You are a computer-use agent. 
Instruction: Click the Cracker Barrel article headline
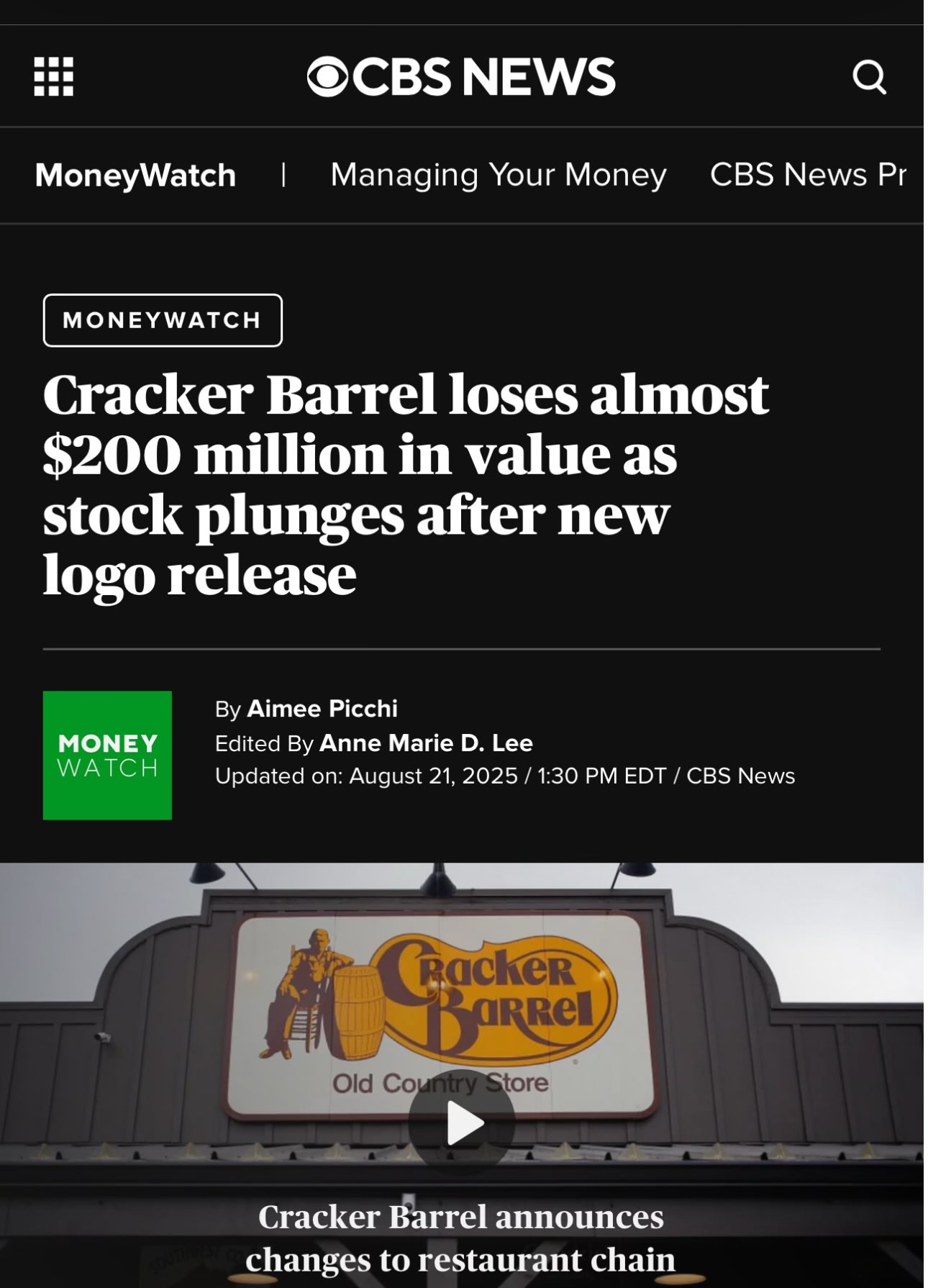coord(405,484)
